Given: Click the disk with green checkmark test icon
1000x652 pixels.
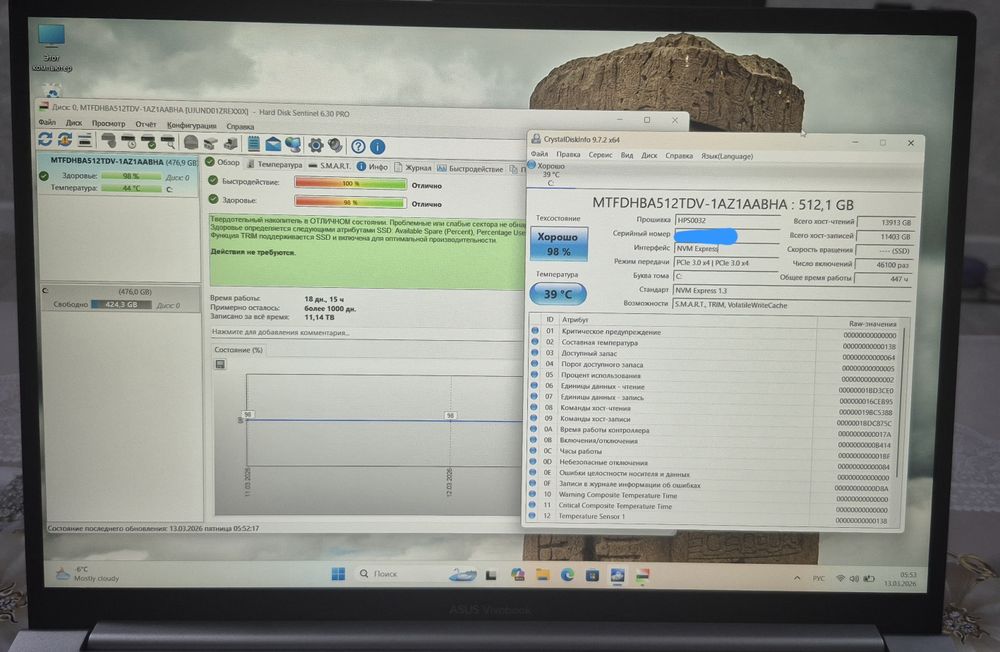Looking at the screenshot, I should click(x=148, y=142).
